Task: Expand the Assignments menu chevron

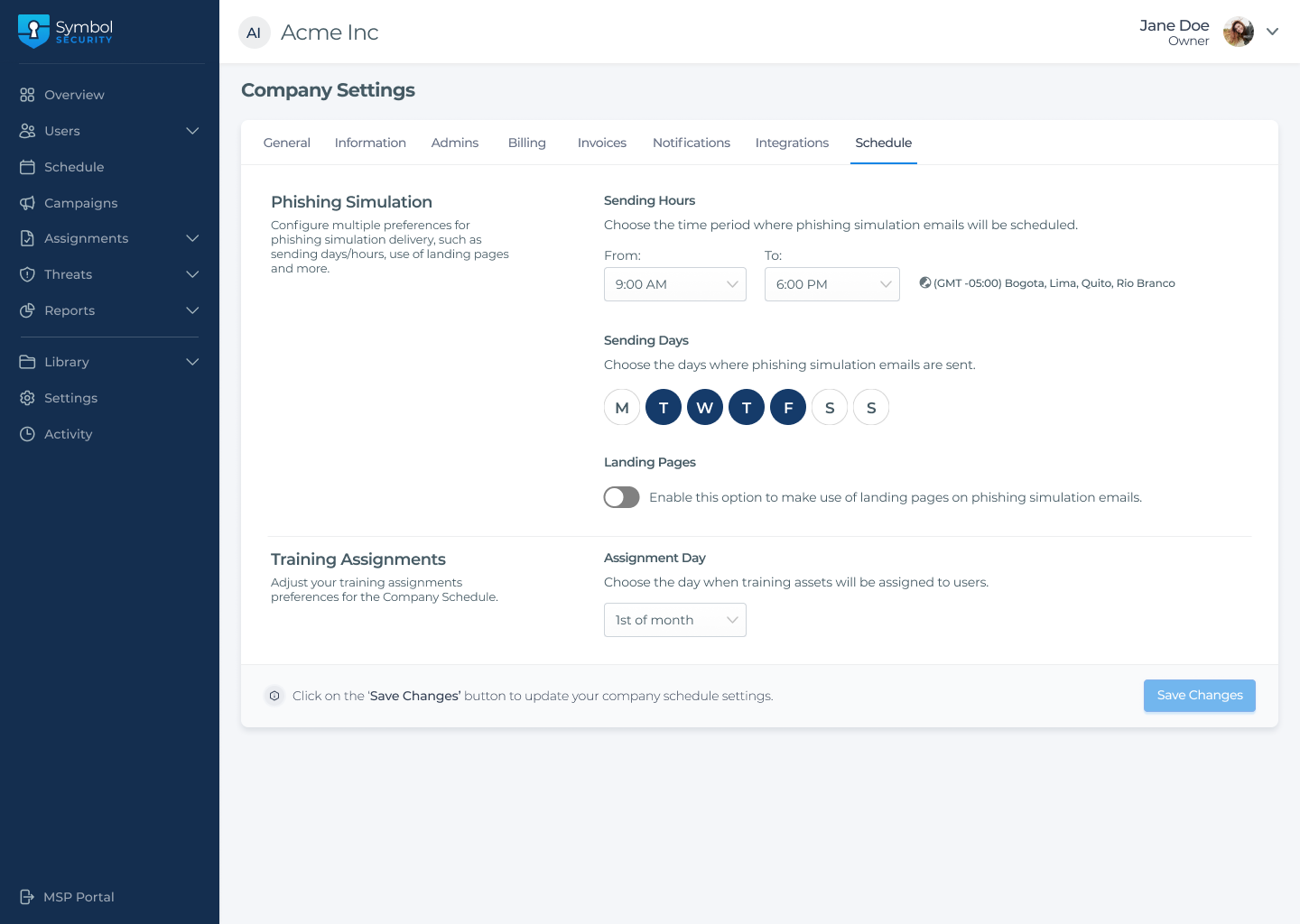Action: tap(192, 238)
